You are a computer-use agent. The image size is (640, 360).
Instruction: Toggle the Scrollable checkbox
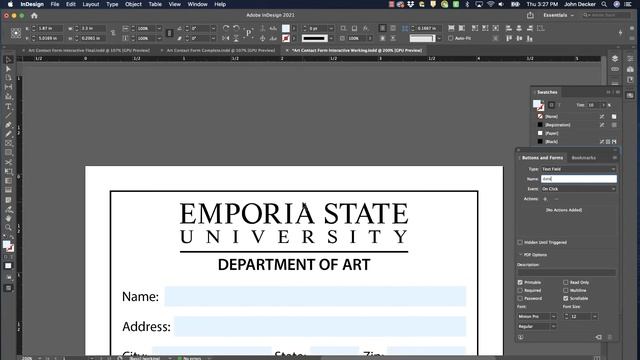pos(566,298)
